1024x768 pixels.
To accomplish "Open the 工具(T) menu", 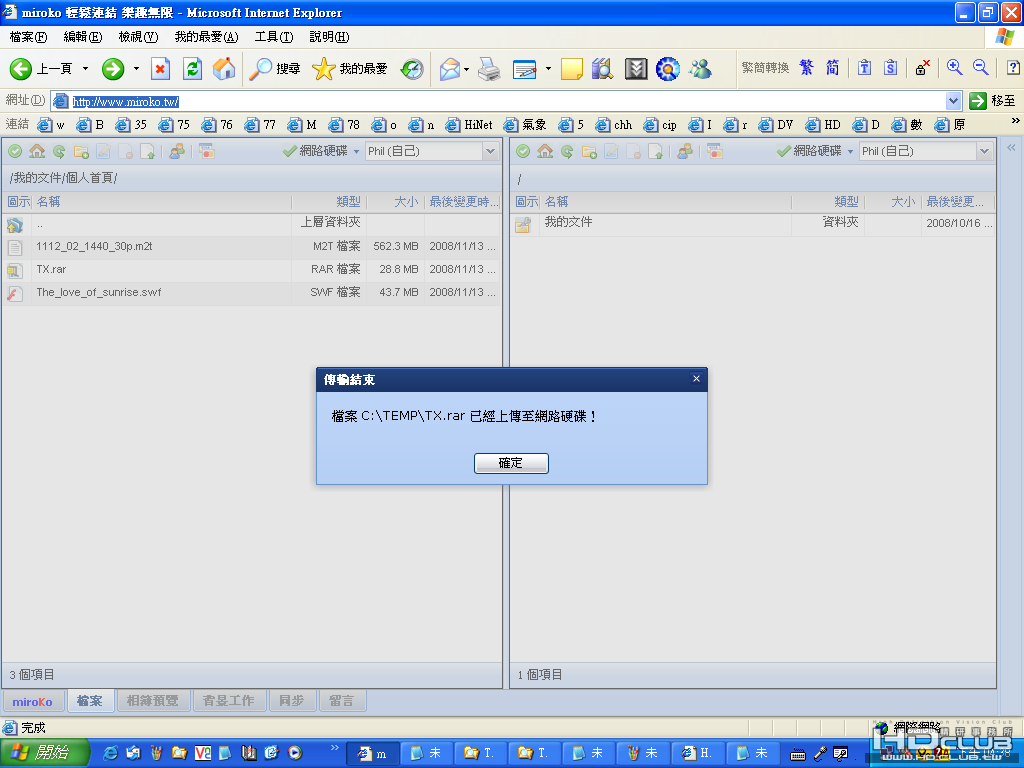I will pos(274,37).
